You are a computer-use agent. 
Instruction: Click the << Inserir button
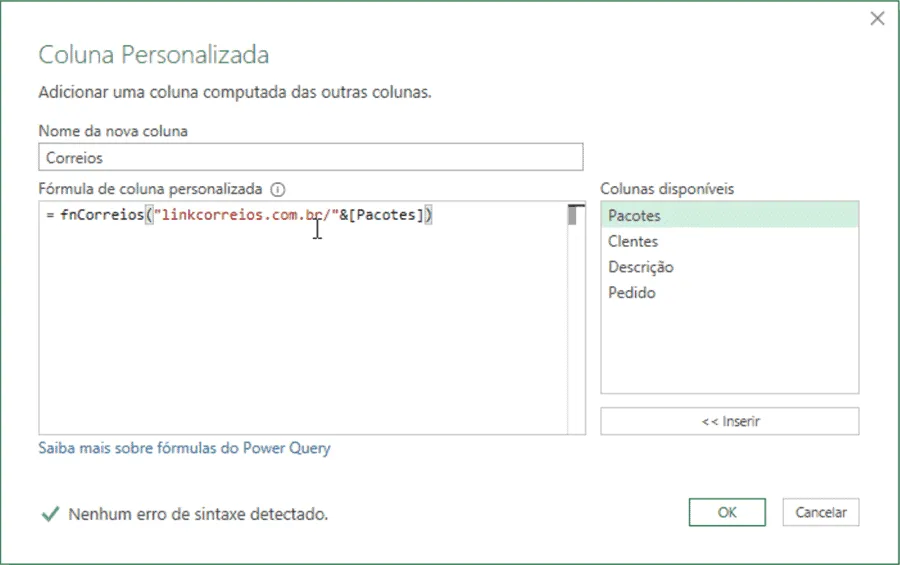[730, 421]
